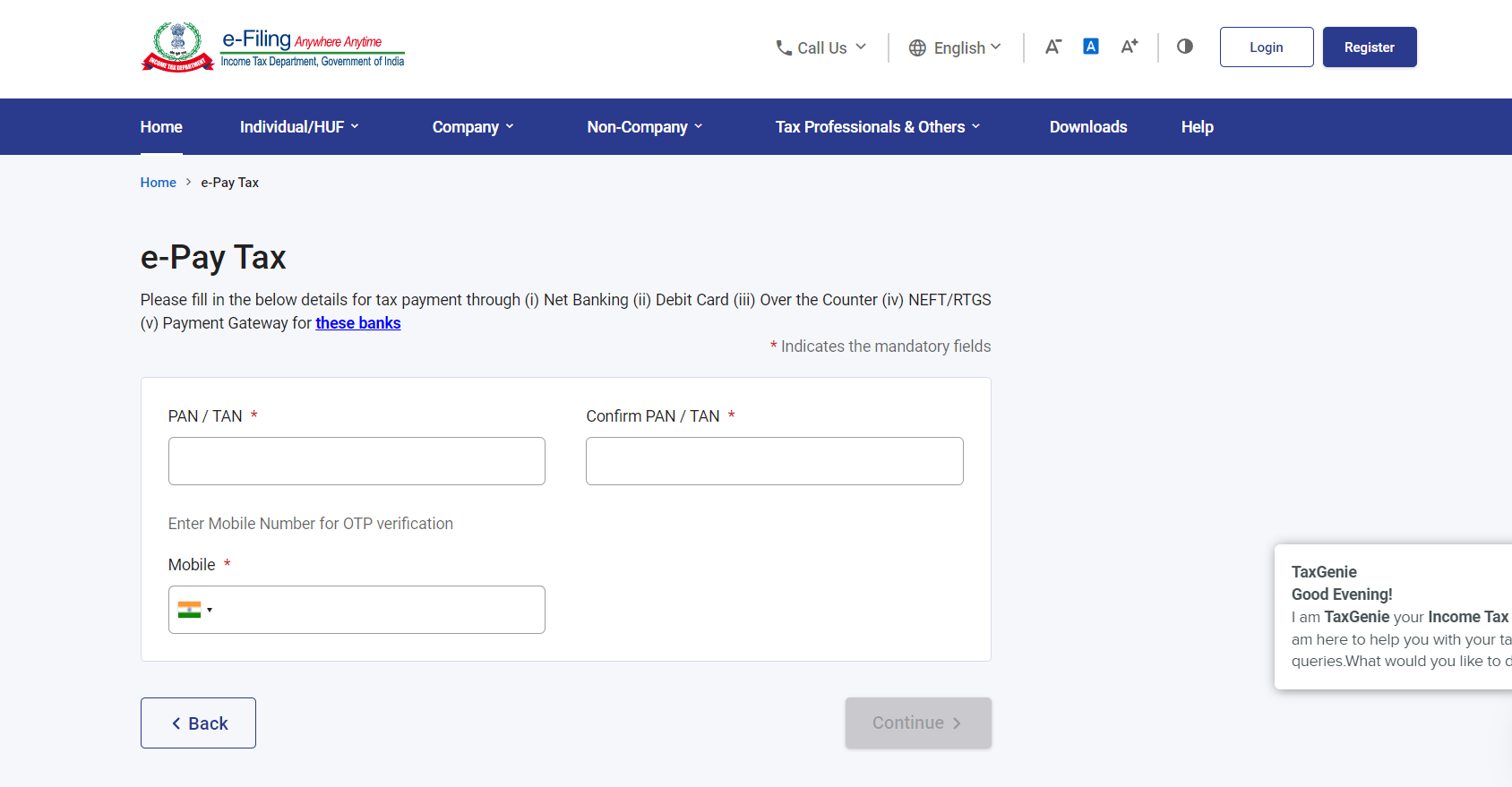Click the e-Filing Income Tax Department logo
Screen dimensions: 1512x787
click(273, 47)
